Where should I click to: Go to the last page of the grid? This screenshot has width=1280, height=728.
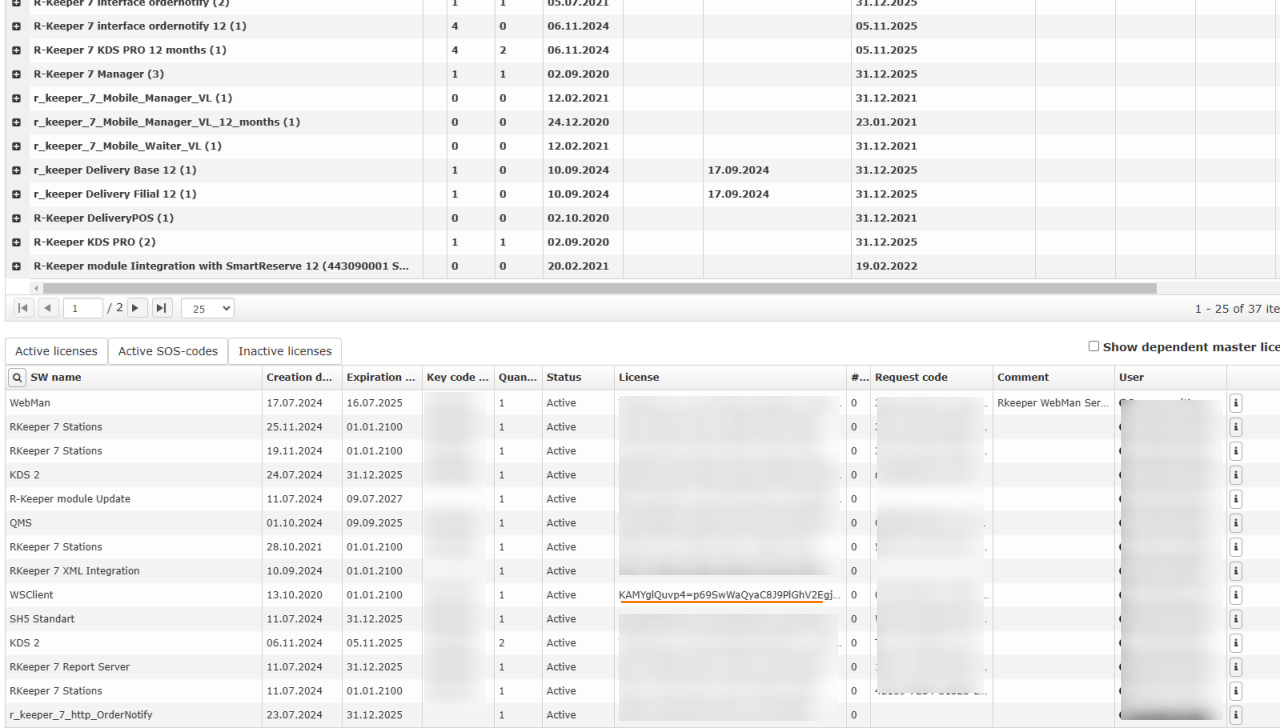click(162, 308)
